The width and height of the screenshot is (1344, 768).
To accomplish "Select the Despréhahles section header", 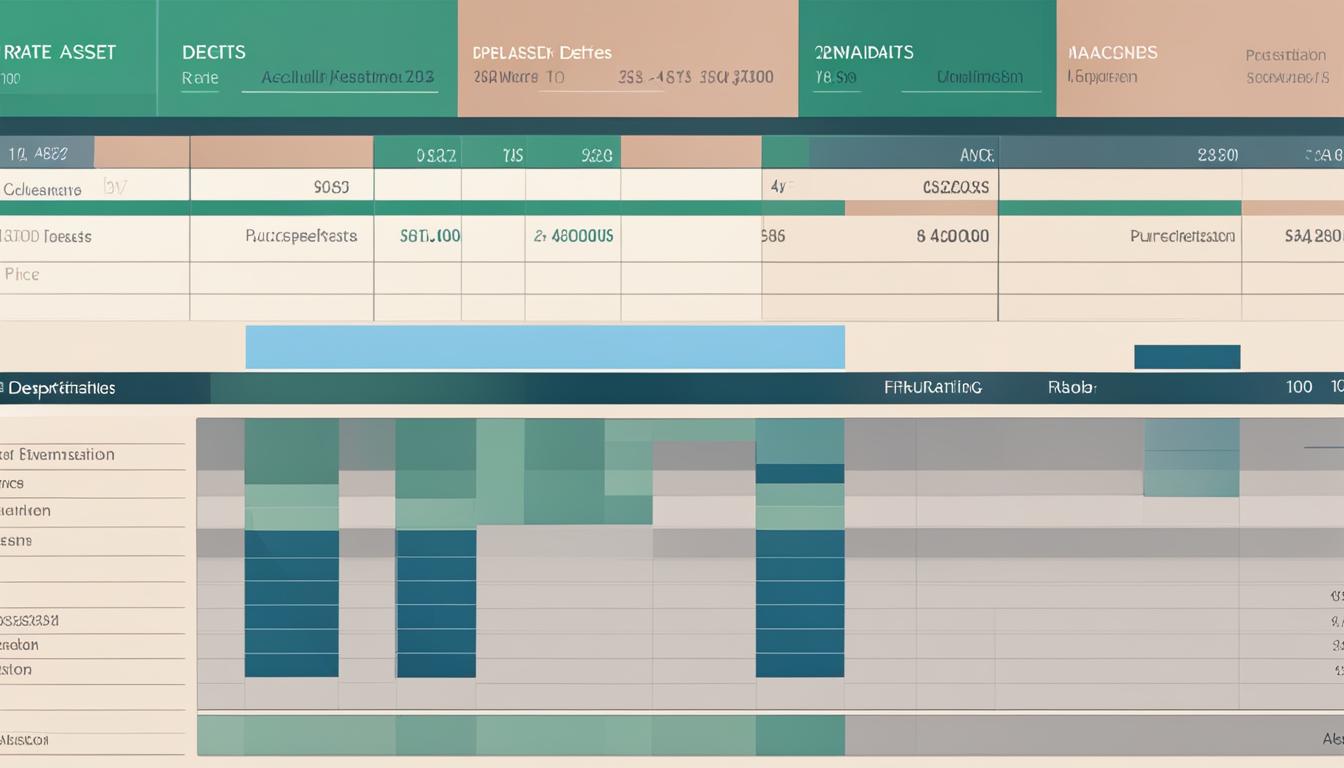I will [60, 388].
